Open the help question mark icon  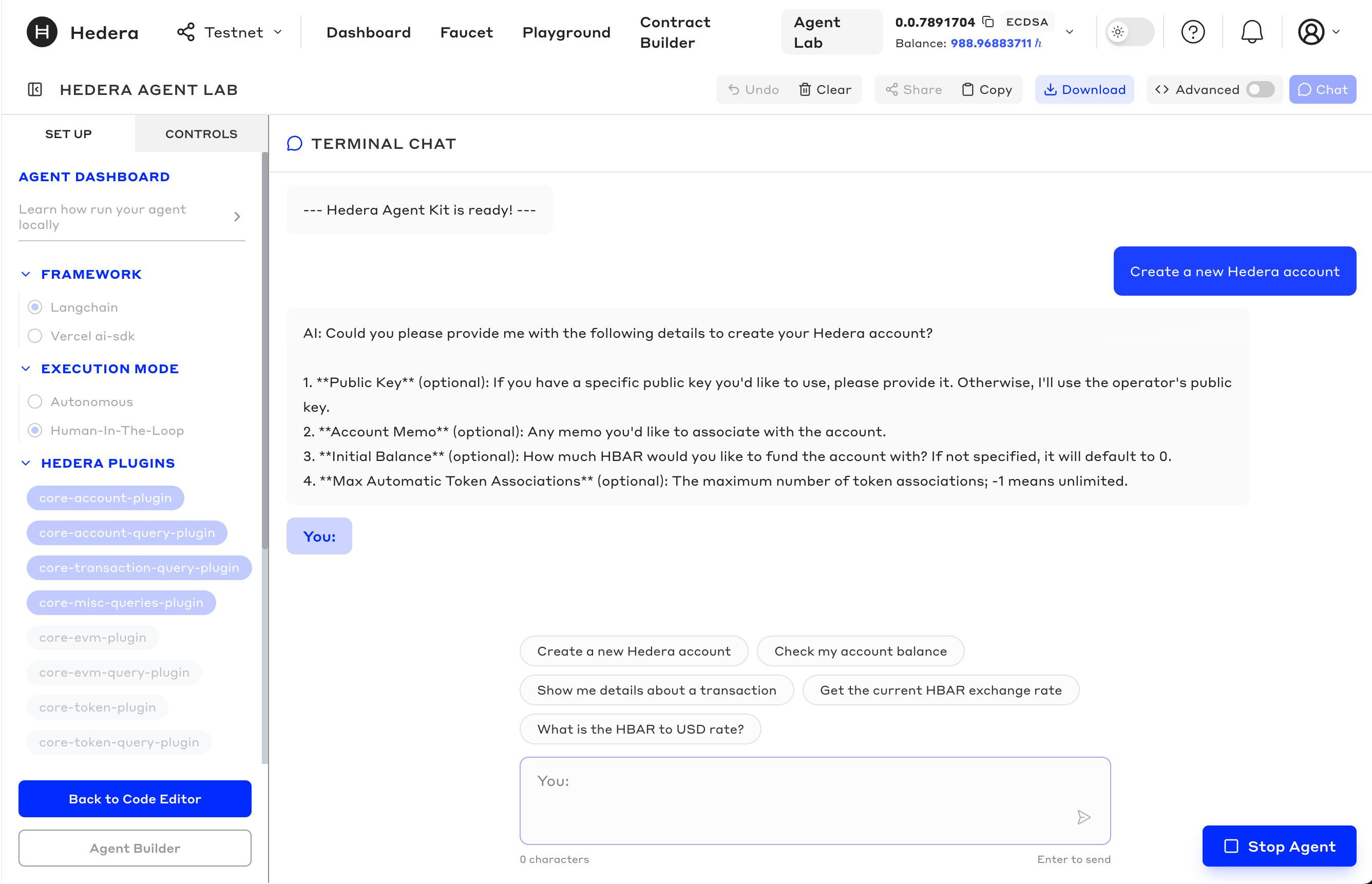[1193, 32]
